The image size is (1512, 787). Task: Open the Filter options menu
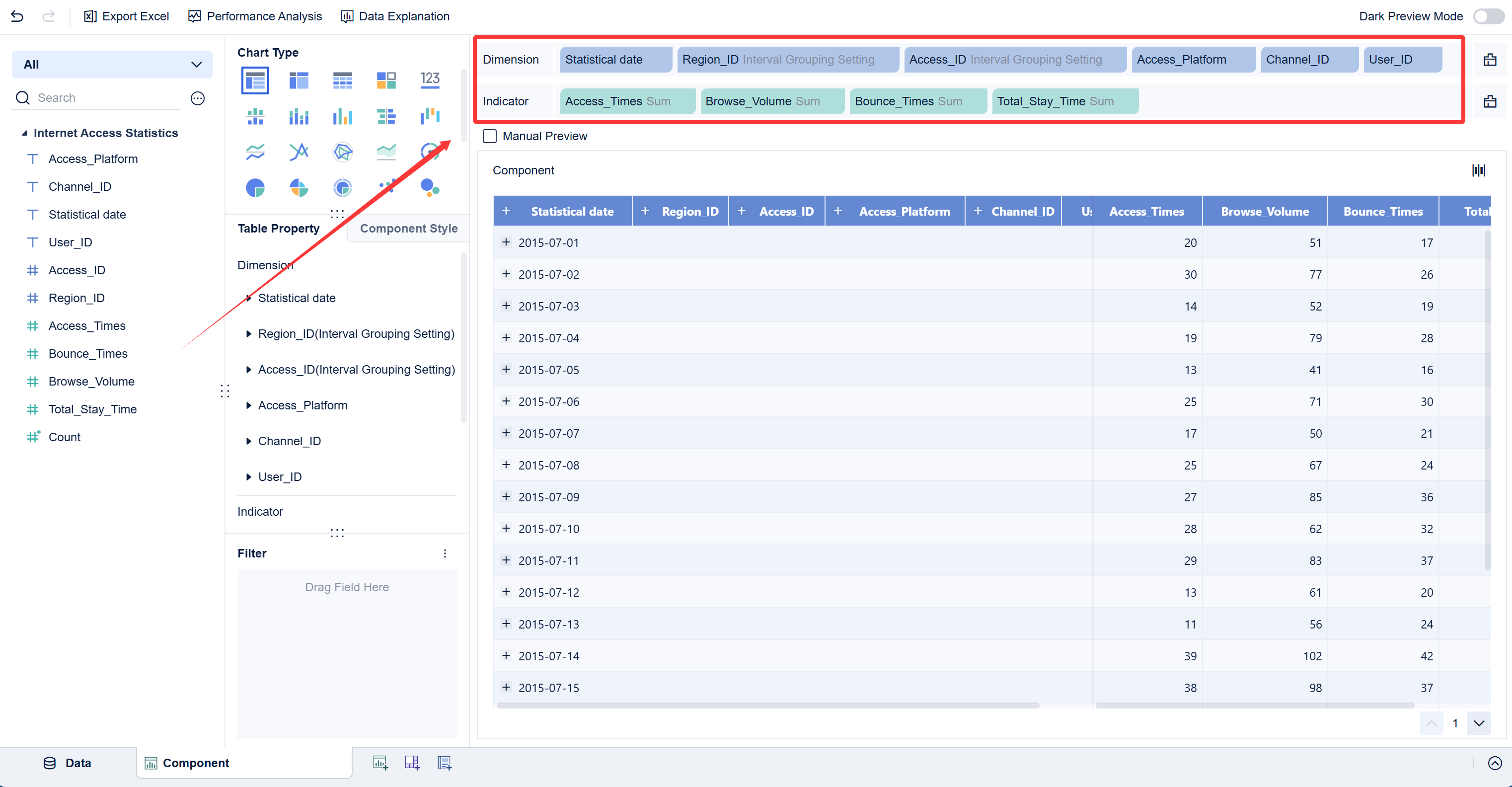[x=445, y=552]
